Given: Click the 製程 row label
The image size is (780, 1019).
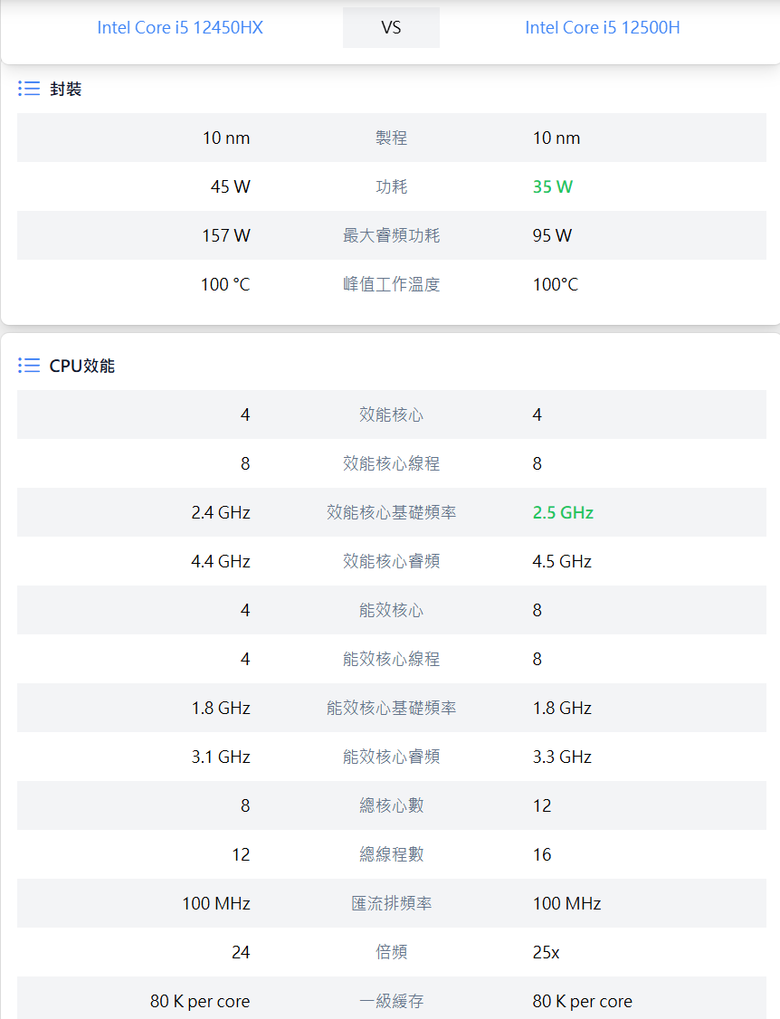Looking at the screenshot, I should [391, 138].
